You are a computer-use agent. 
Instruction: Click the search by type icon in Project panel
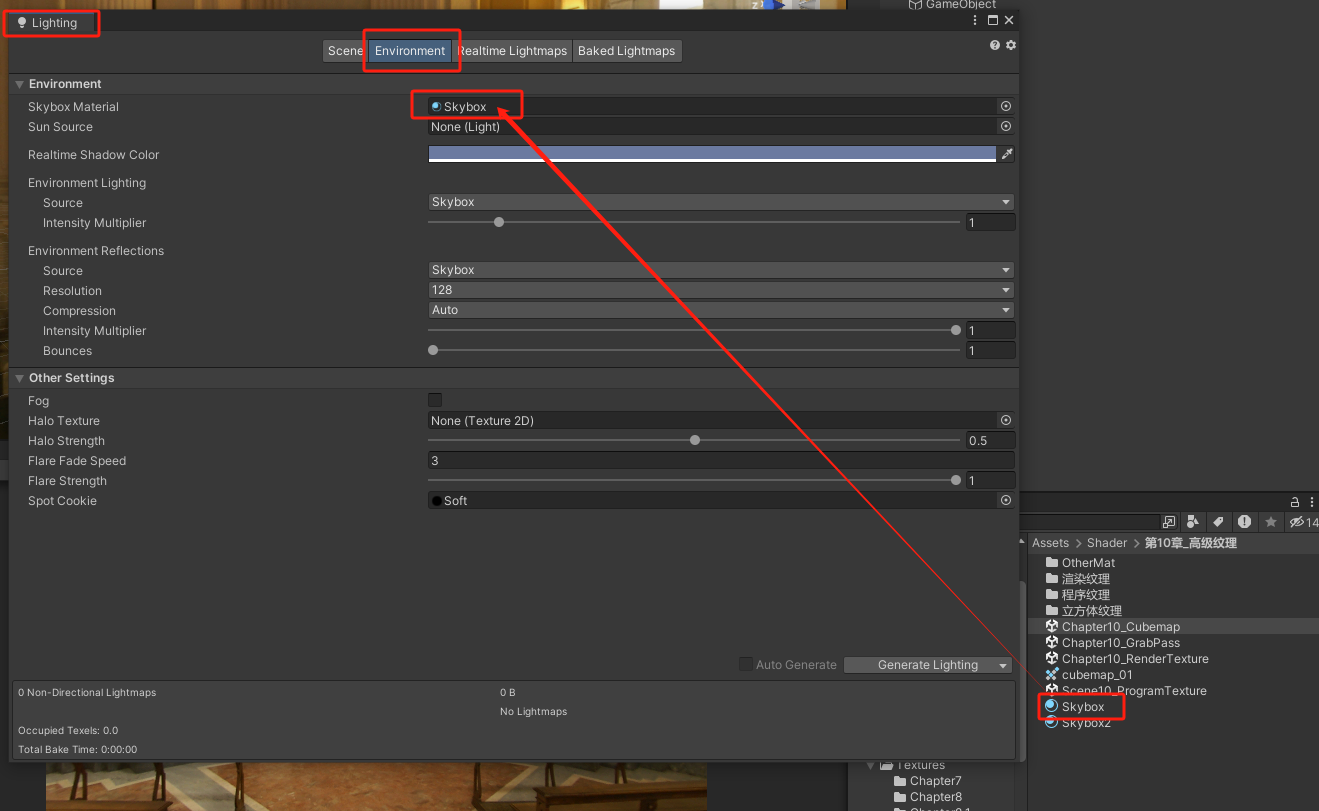(1192, 521)
